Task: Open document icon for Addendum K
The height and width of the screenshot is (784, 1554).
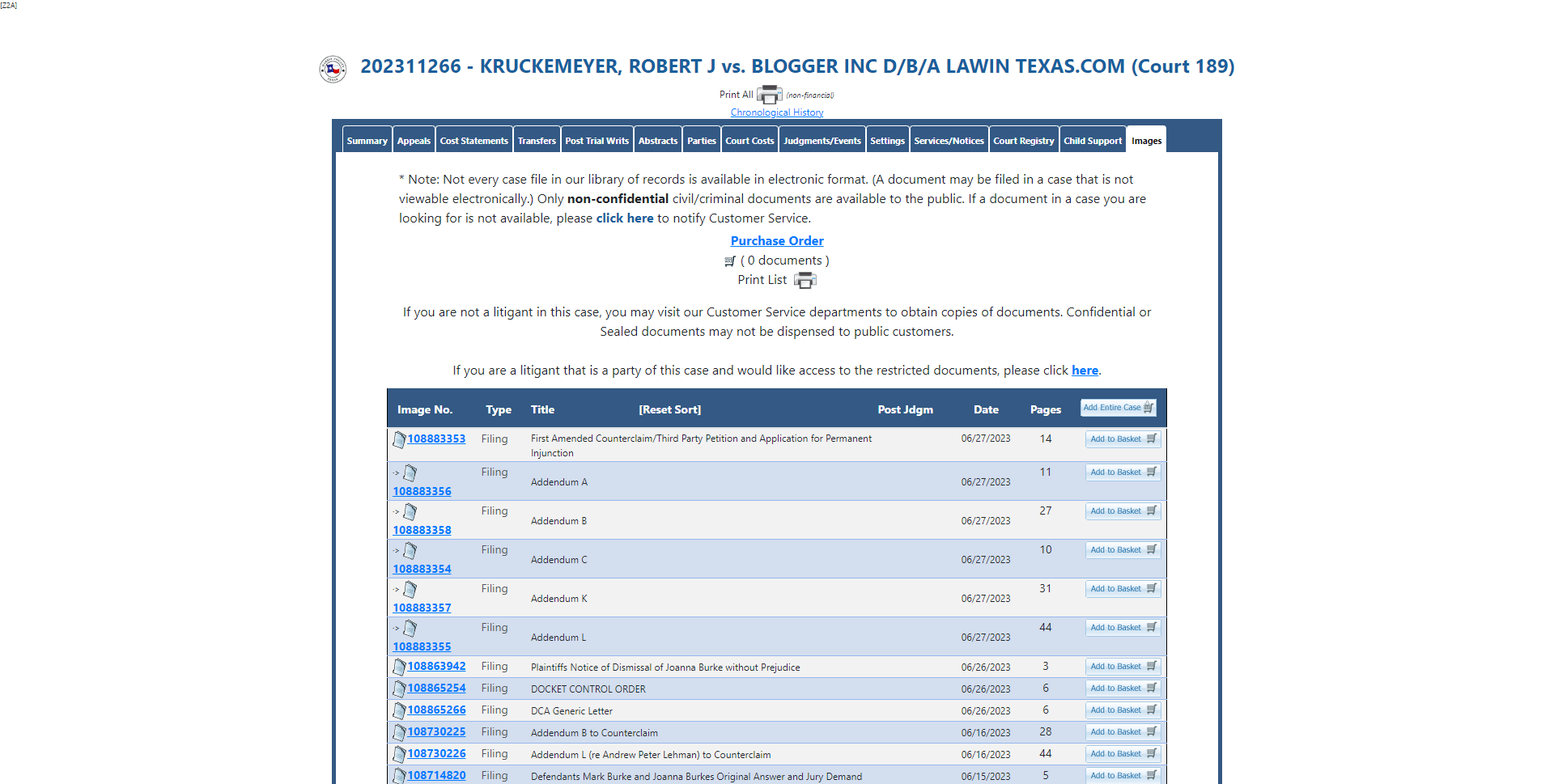Action: tap(410, 589)
